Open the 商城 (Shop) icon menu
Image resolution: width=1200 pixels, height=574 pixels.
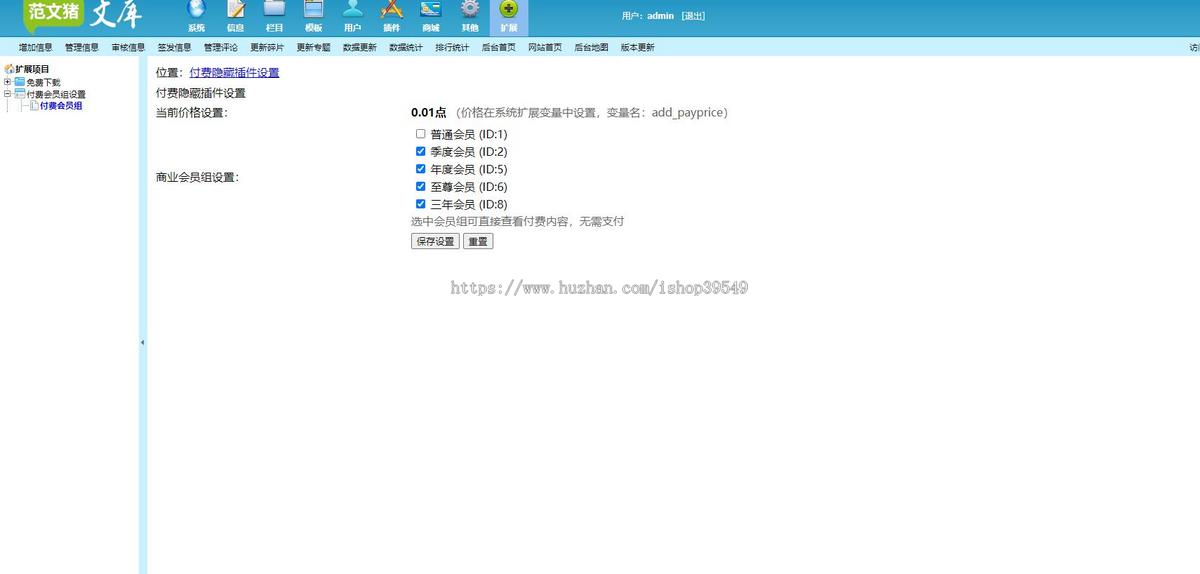tap(431, 15)
